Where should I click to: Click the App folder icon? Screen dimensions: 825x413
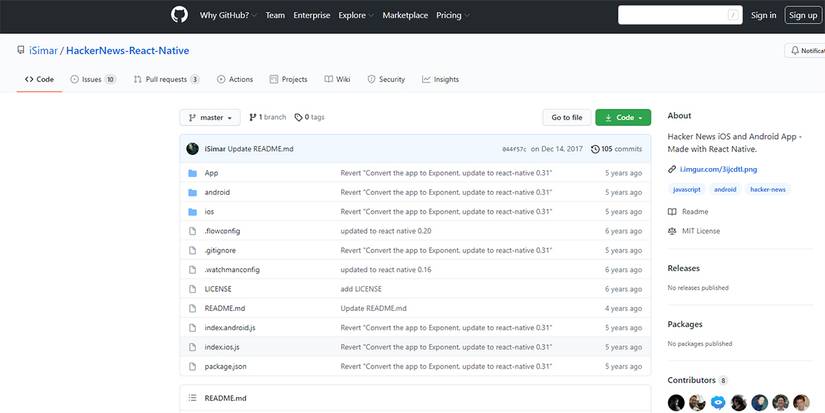pos(193,173)
